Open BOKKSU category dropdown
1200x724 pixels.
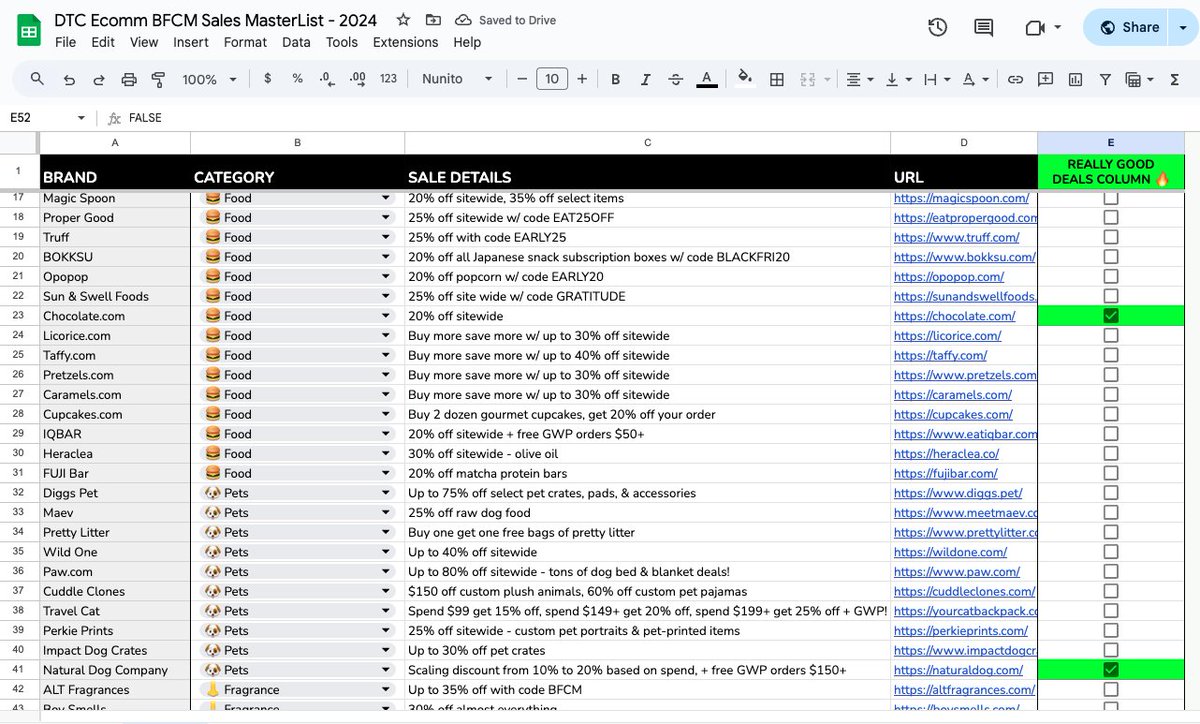386,257
